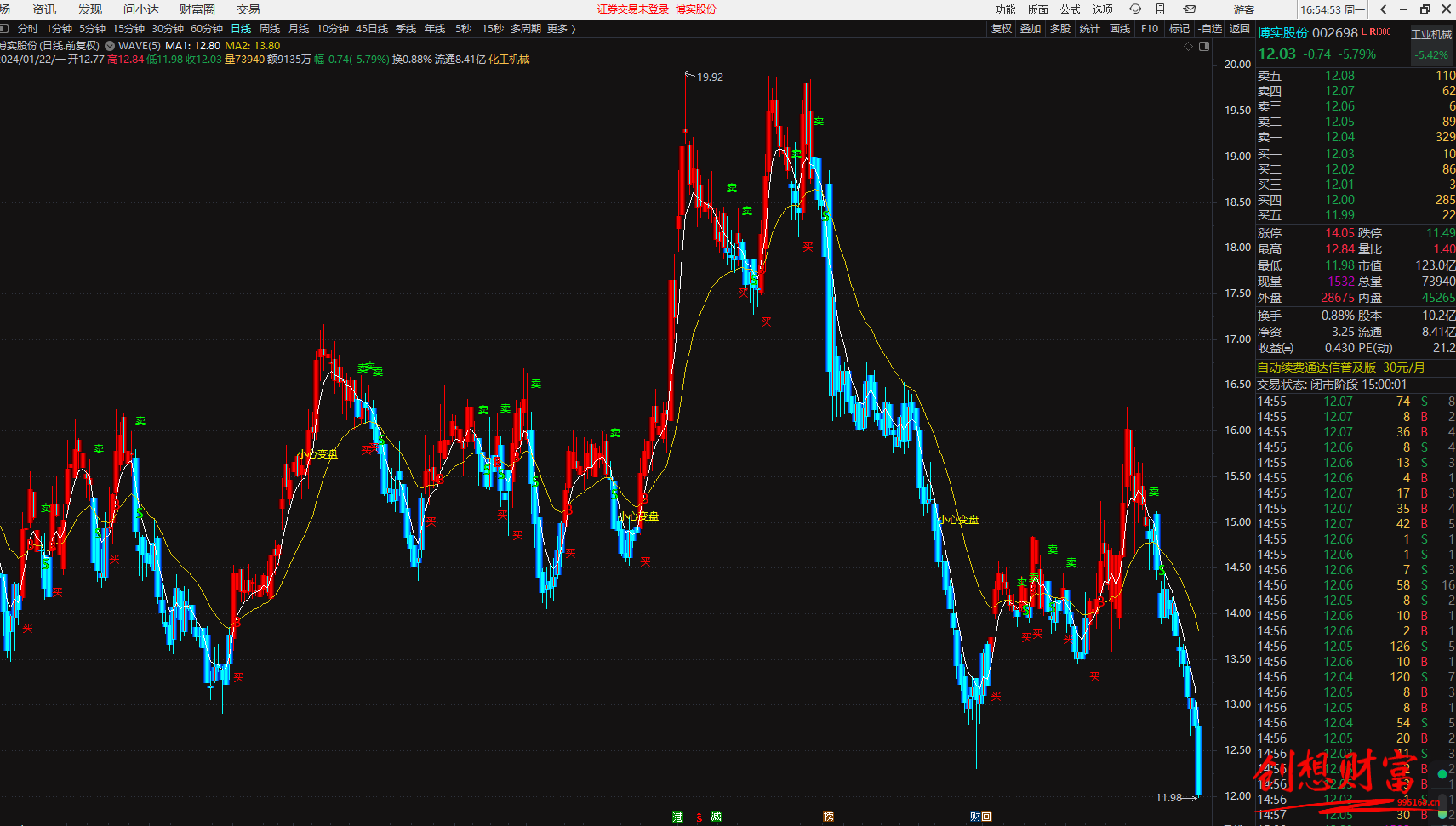Click the 返回 return button
Viewport: 1456px width, 826px height.
click(x=1240, y=29)
